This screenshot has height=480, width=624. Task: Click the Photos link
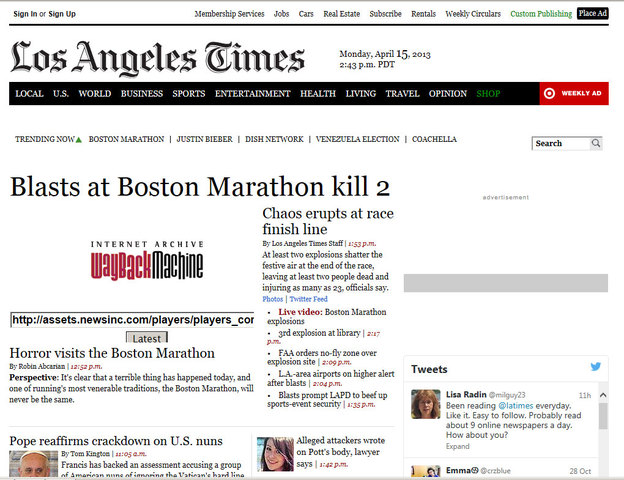[x=273, y=299]
